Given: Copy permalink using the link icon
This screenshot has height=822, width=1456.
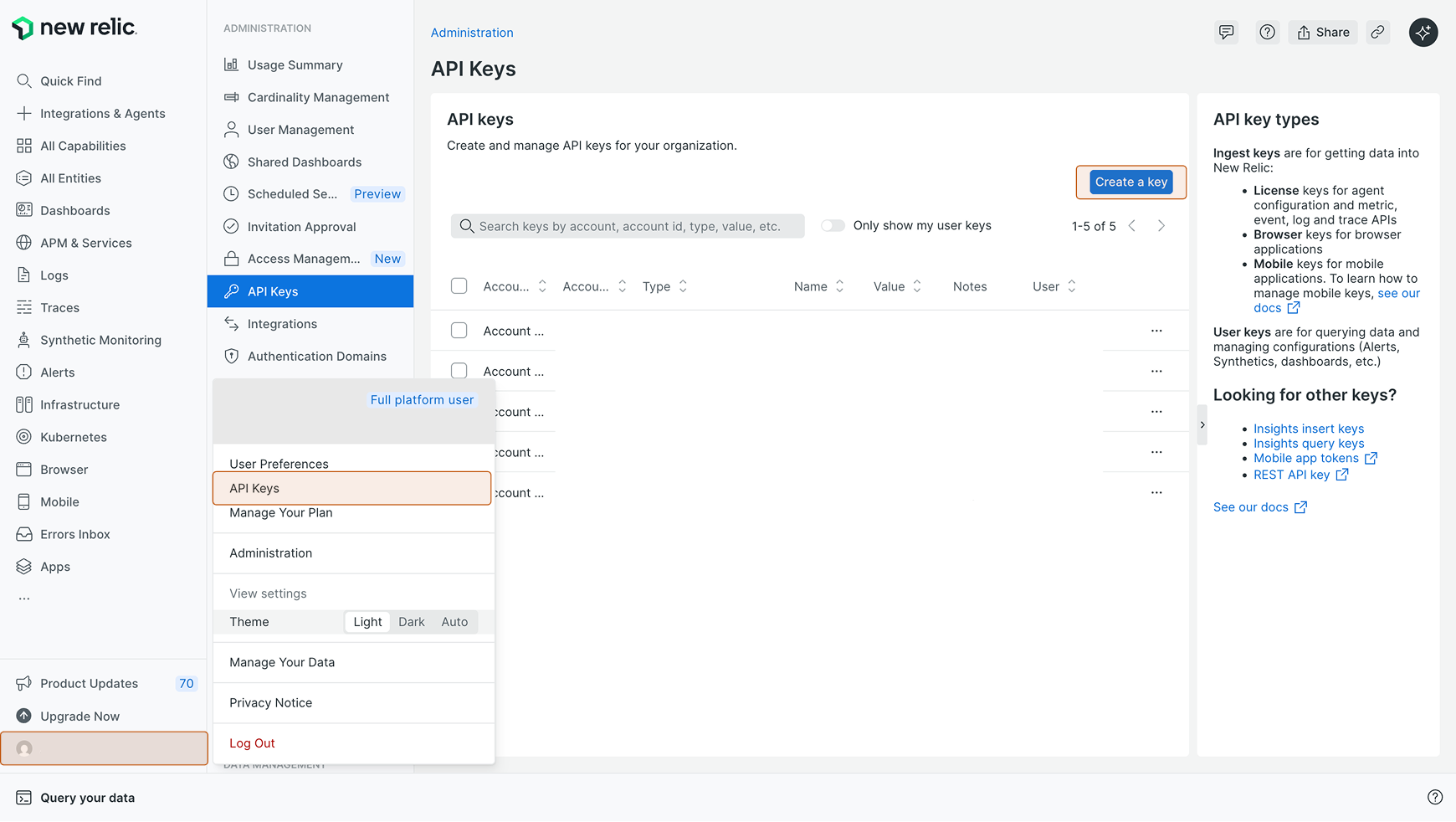Looking at the screenshot, I should point(1377,33).
